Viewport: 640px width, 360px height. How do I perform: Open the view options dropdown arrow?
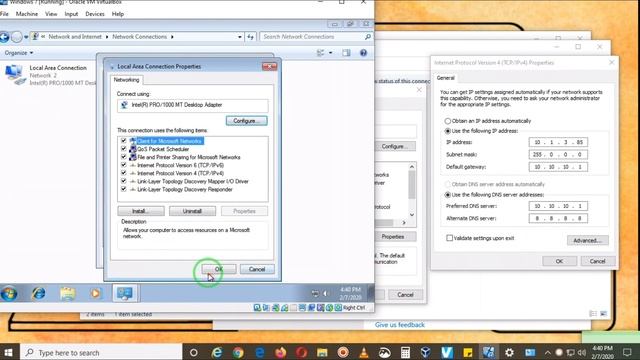(331, 53)
